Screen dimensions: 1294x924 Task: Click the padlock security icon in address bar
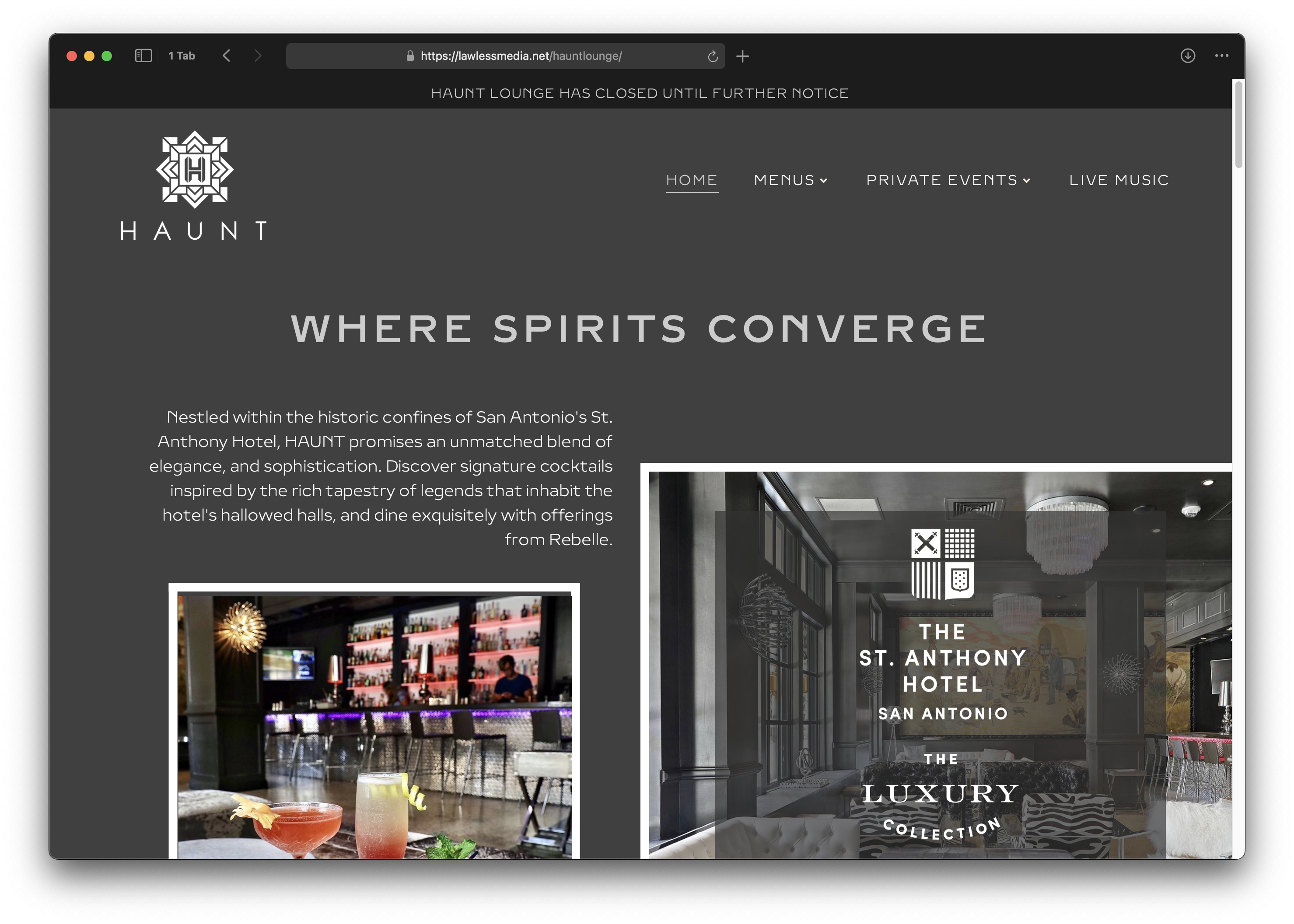click(x=410, y=56)
